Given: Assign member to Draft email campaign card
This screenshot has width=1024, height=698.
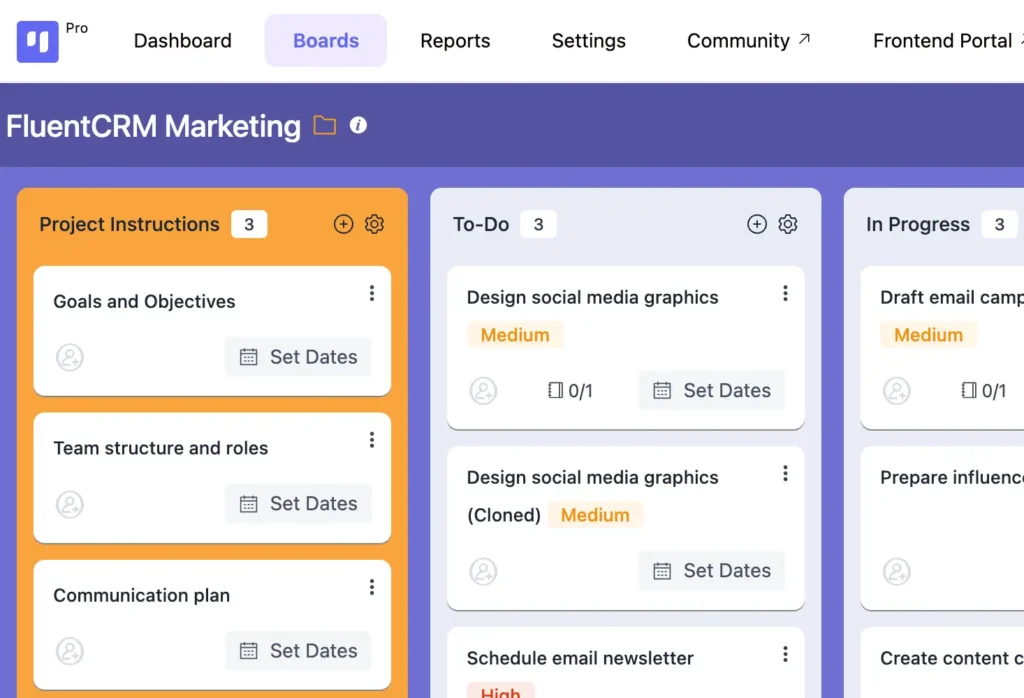Looking at the screenshot, I should [x=897, y=390].
